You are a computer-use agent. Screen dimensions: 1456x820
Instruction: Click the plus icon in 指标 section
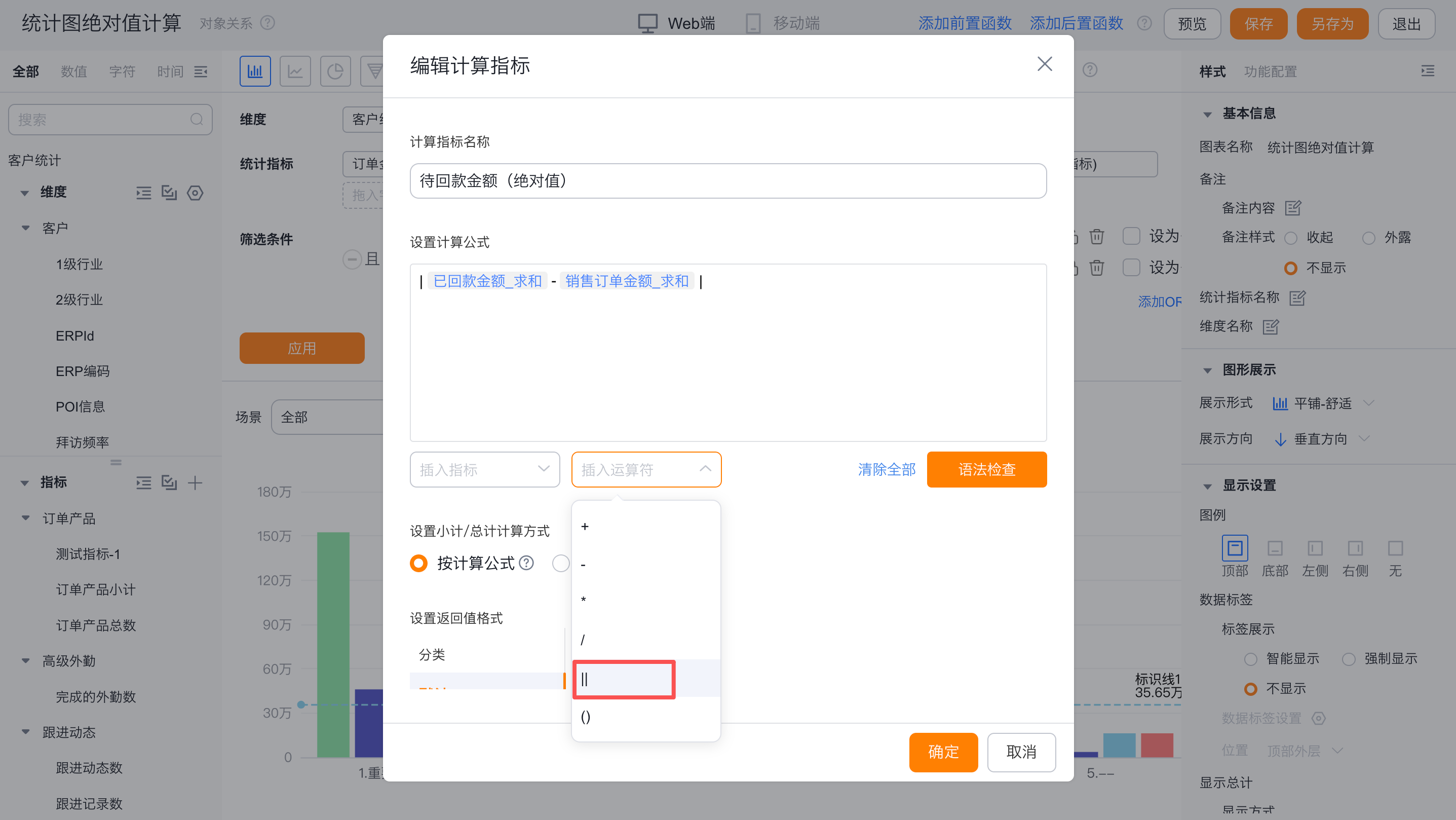pos(195,482)
